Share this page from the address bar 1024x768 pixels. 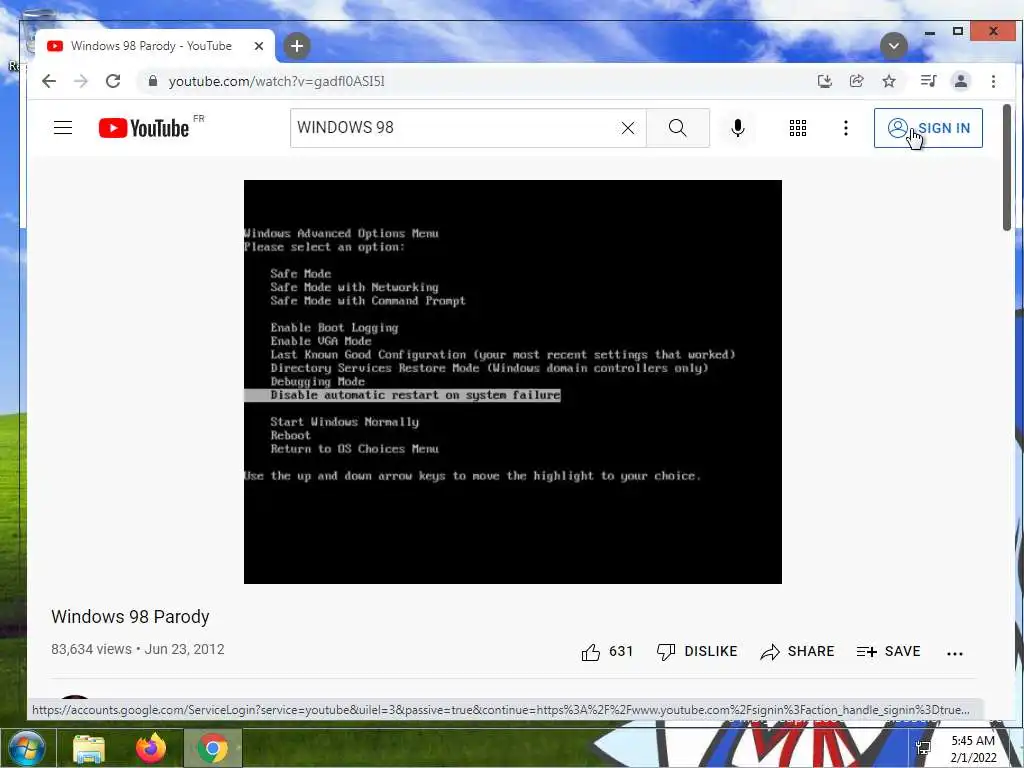[x=856, y=81]
